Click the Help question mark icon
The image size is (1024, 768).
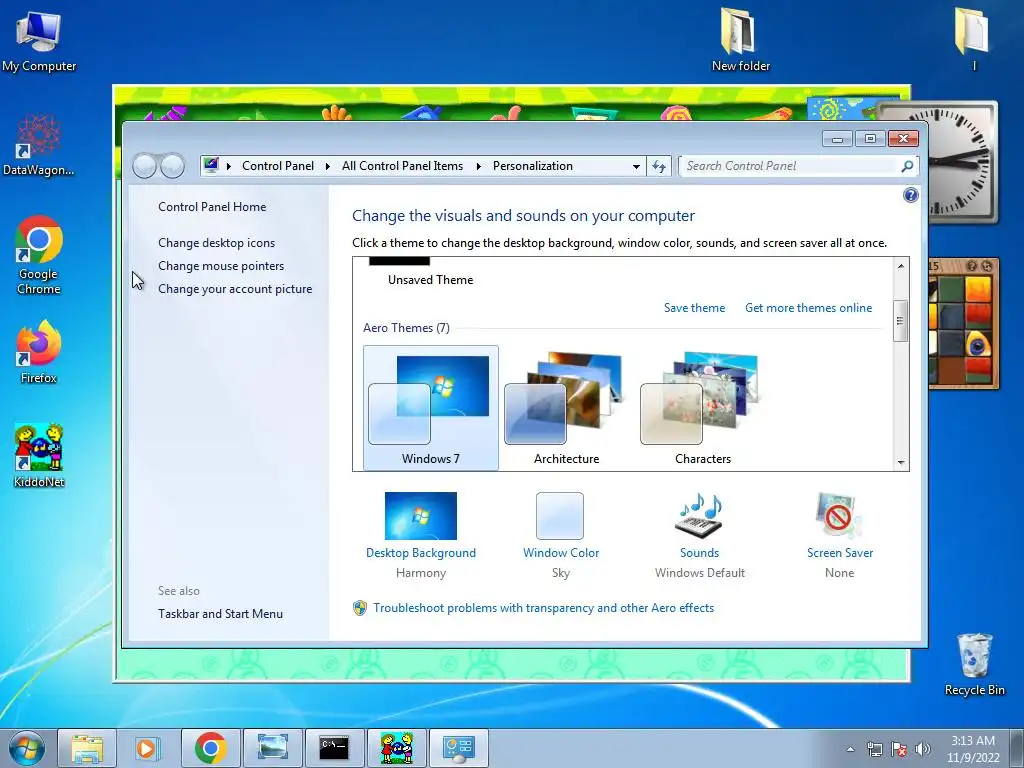(x=910, y=195)
